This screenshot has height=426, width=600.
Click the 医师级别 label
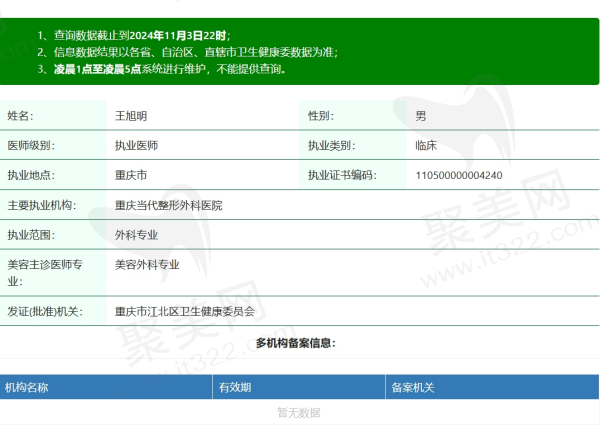pos(31,145)
